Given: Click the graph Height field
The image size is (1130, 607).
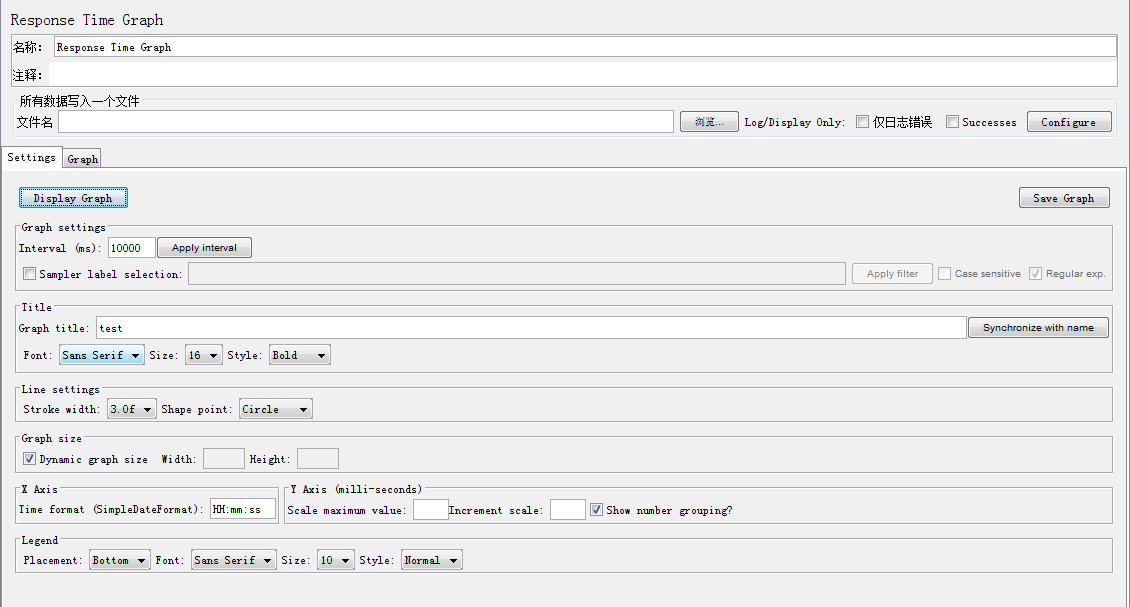Looking at the screenshot, I should (318, 458).
